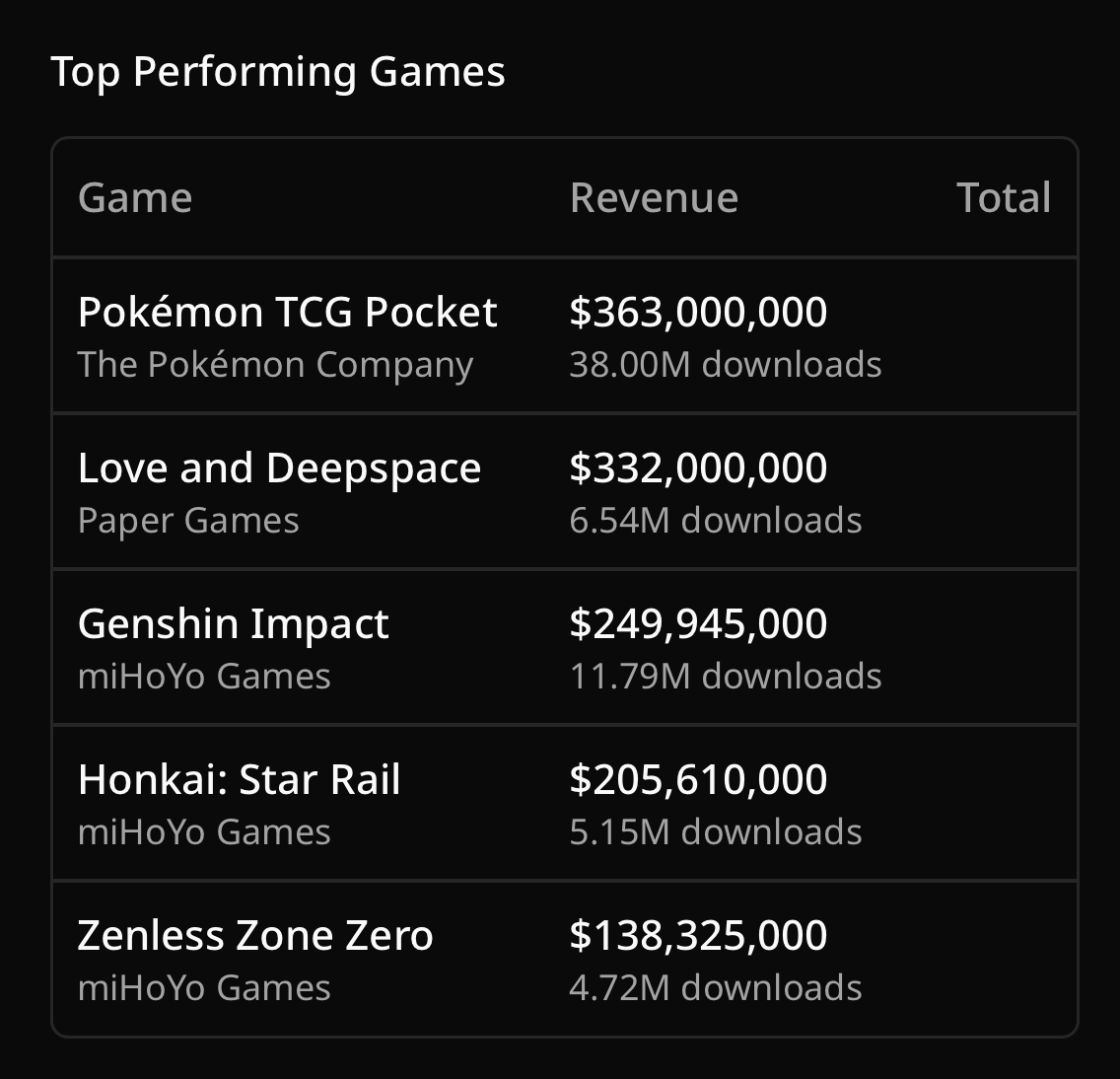Image resolution: width=1120 pixels, height=1079 pixels.
Task: Select The Pokémon Company publisher name
Action: click(275, 365)
